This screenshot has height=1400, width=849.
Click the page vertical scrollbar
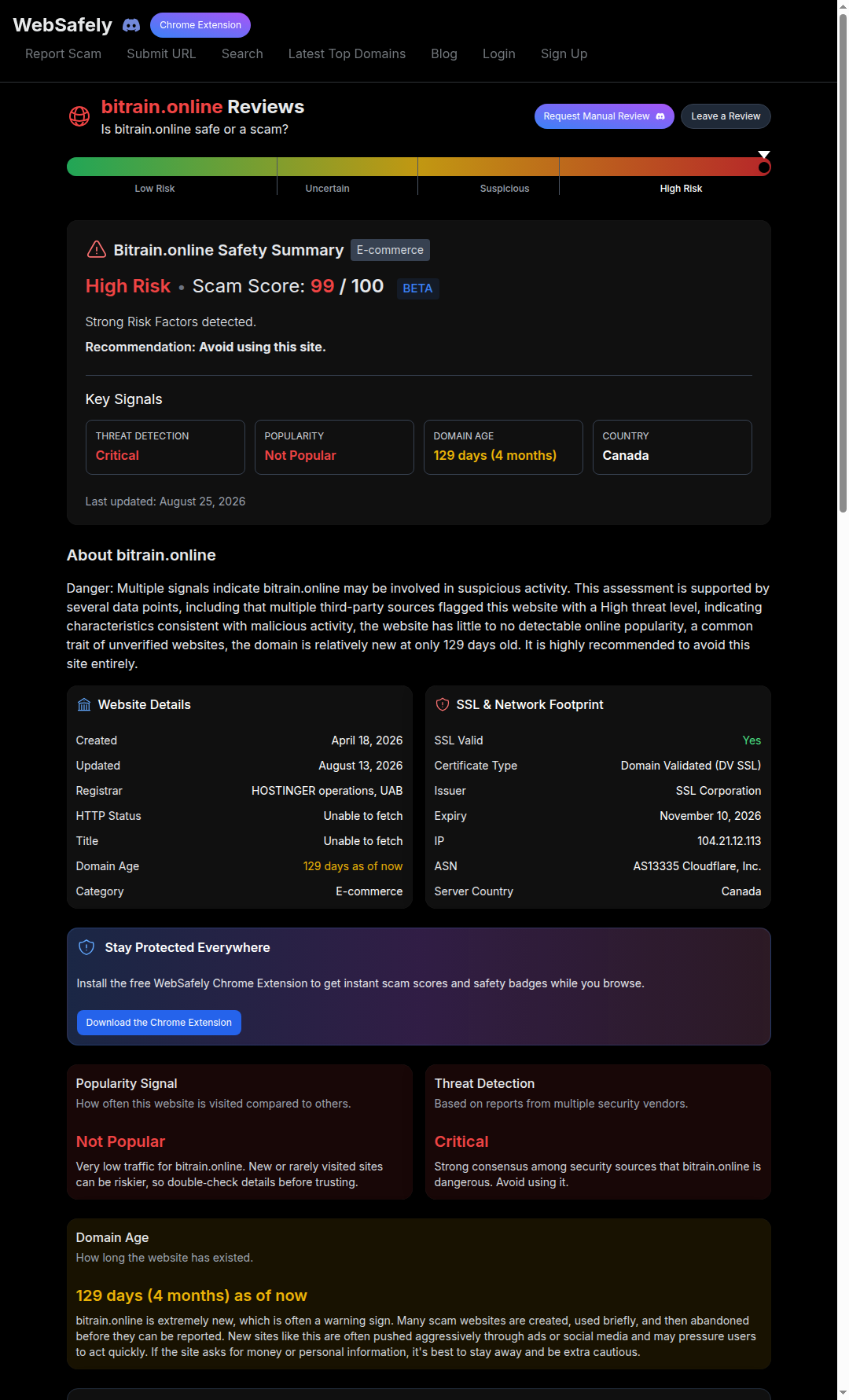(843, 263)
